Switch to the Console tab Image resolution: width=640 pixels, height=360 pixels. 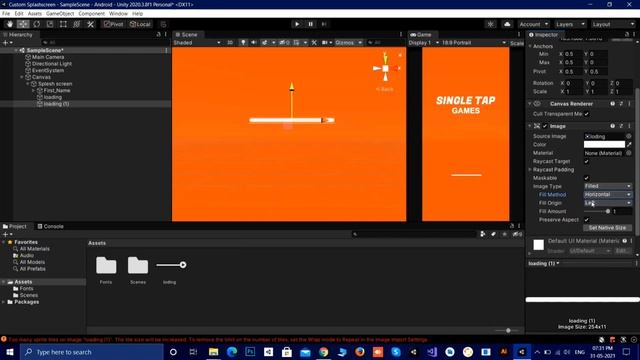click(x=50, y=226)
